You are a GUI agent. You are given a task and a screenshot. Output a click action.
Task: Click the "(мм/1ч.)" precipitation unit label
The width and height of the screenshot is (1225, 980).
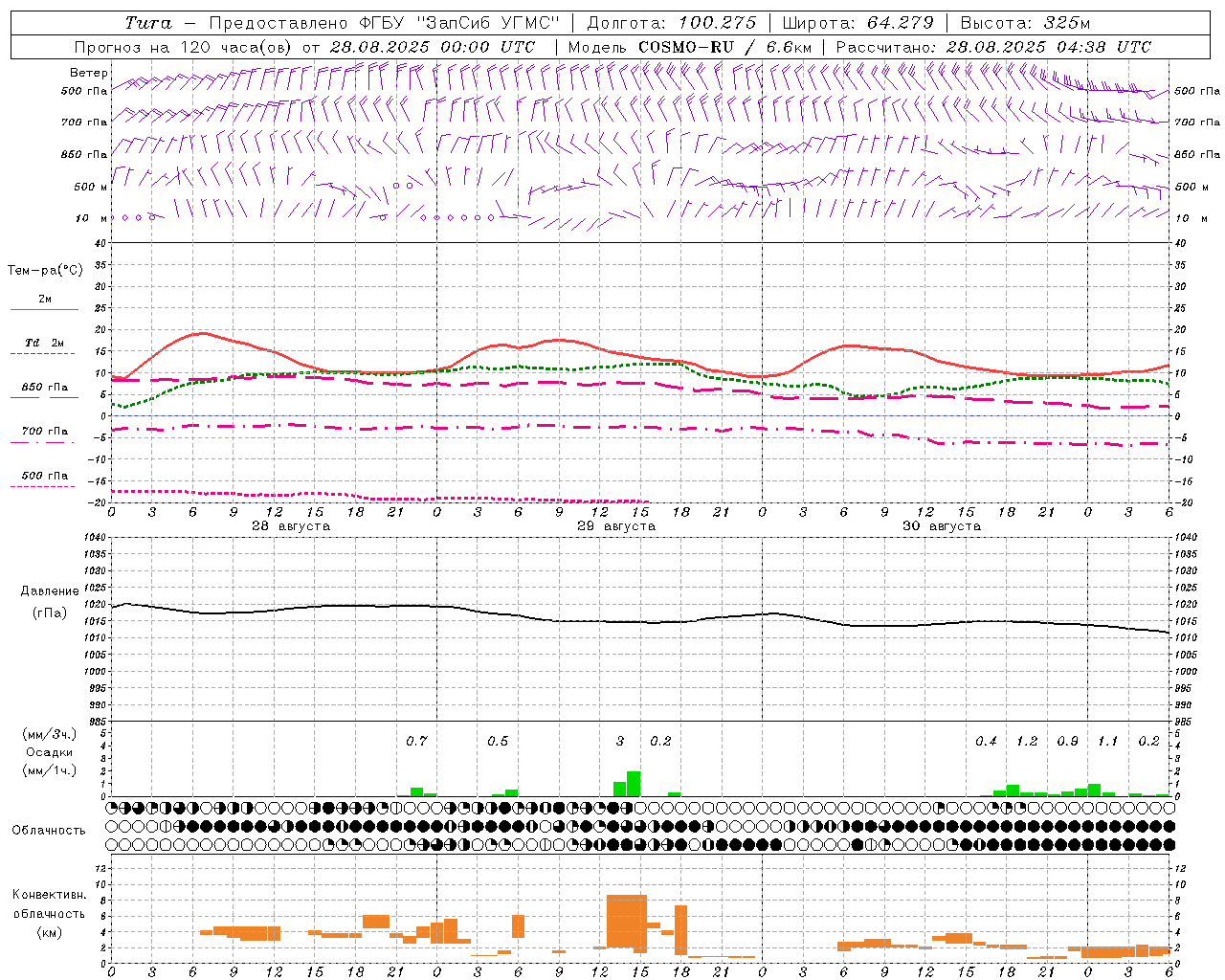point(50,770)
